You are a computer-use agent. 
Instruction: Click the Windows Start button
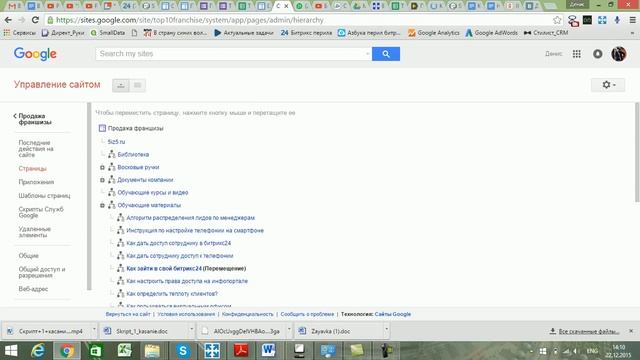pos(11,351)
